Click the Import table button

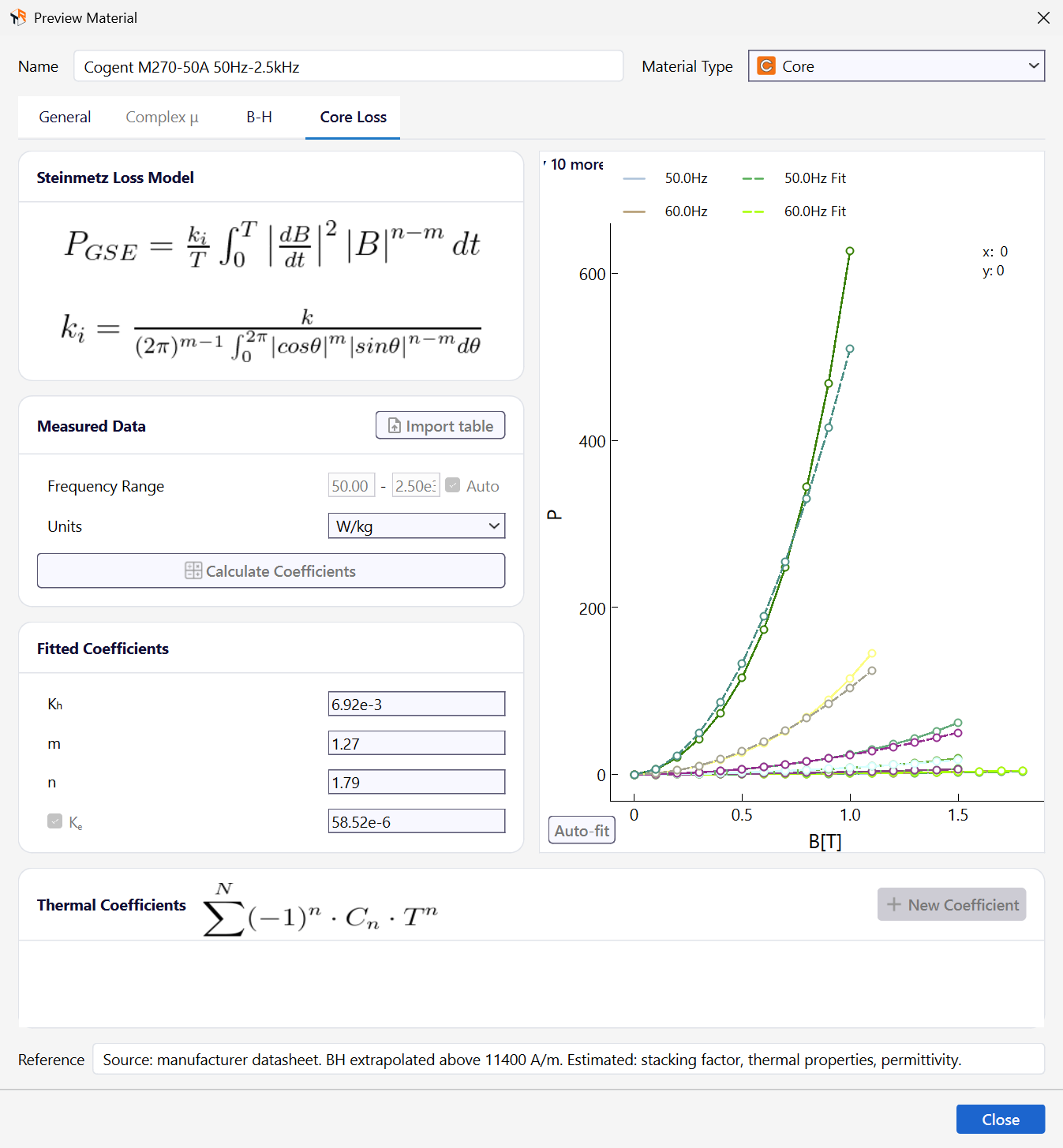(x=440, y=425)
